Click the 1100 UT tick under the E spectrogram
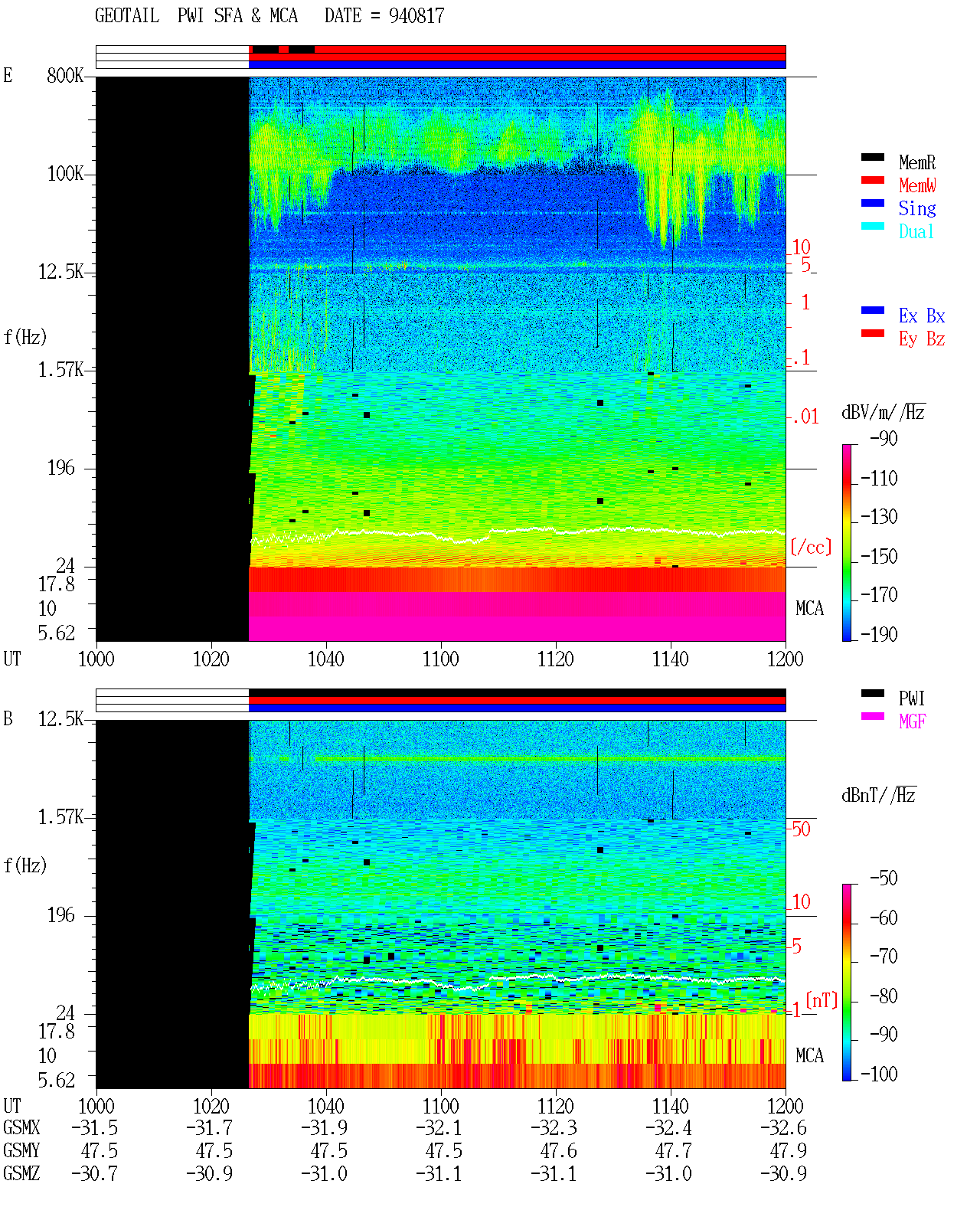 pyautogui.click(x=441, y=659)
